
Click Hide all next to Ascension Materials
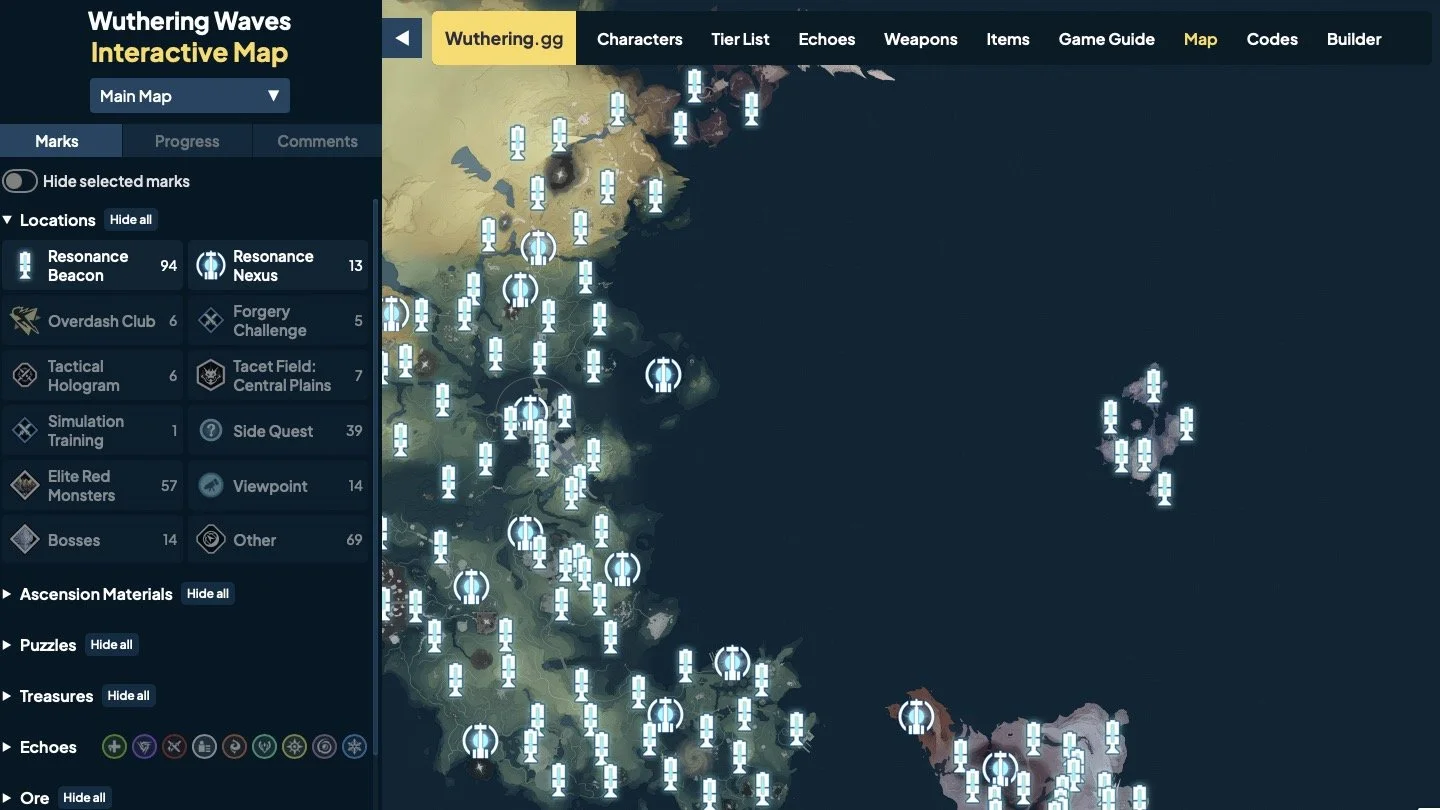point(208,594)
